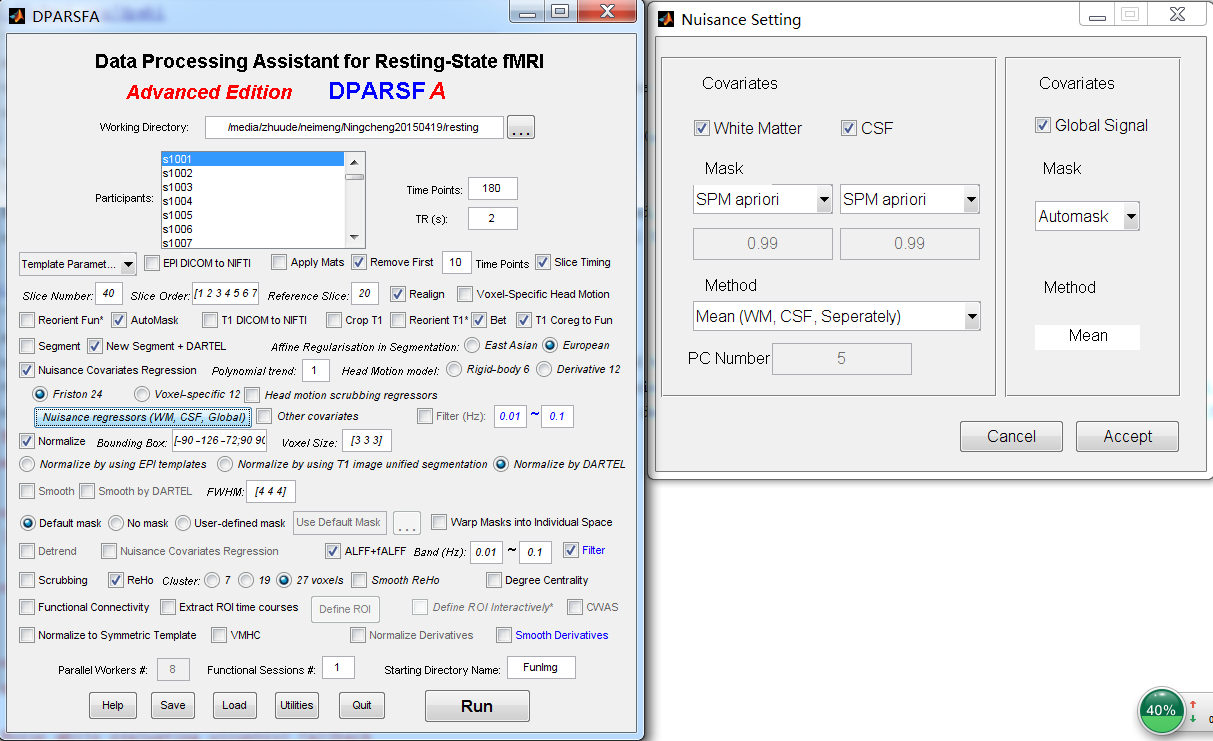The height and width of the screenshot is (741, 1213).
Task: Toggle the Apply Mats checkbox
Action: (x=279, y=263)
